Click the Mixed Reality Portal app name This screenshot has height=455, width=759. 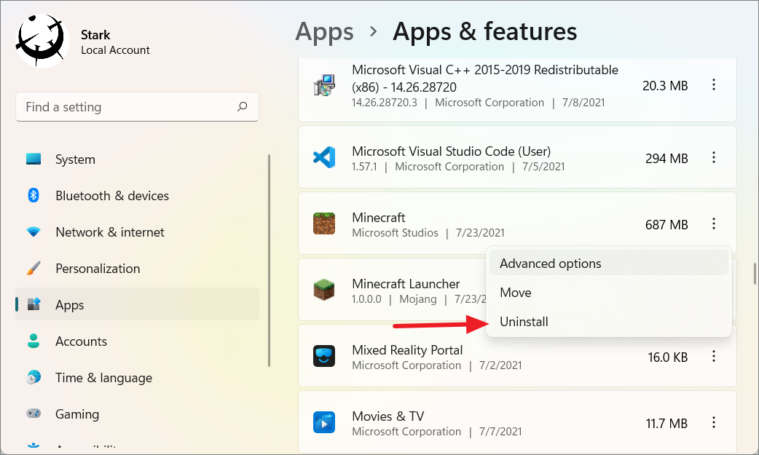point(407,349)
